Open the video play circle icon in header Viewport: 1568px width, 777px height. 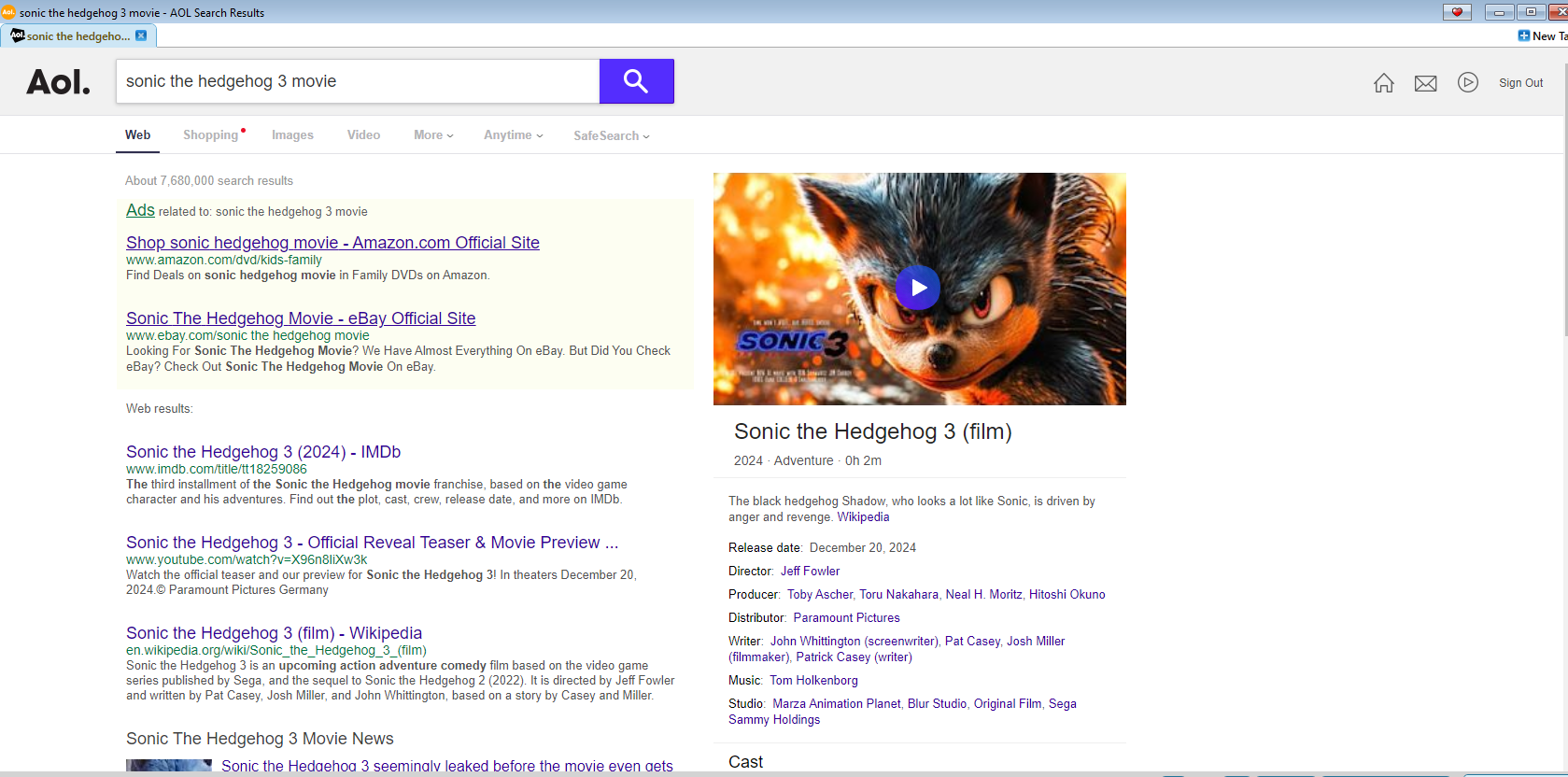(x=1468, y=82)
